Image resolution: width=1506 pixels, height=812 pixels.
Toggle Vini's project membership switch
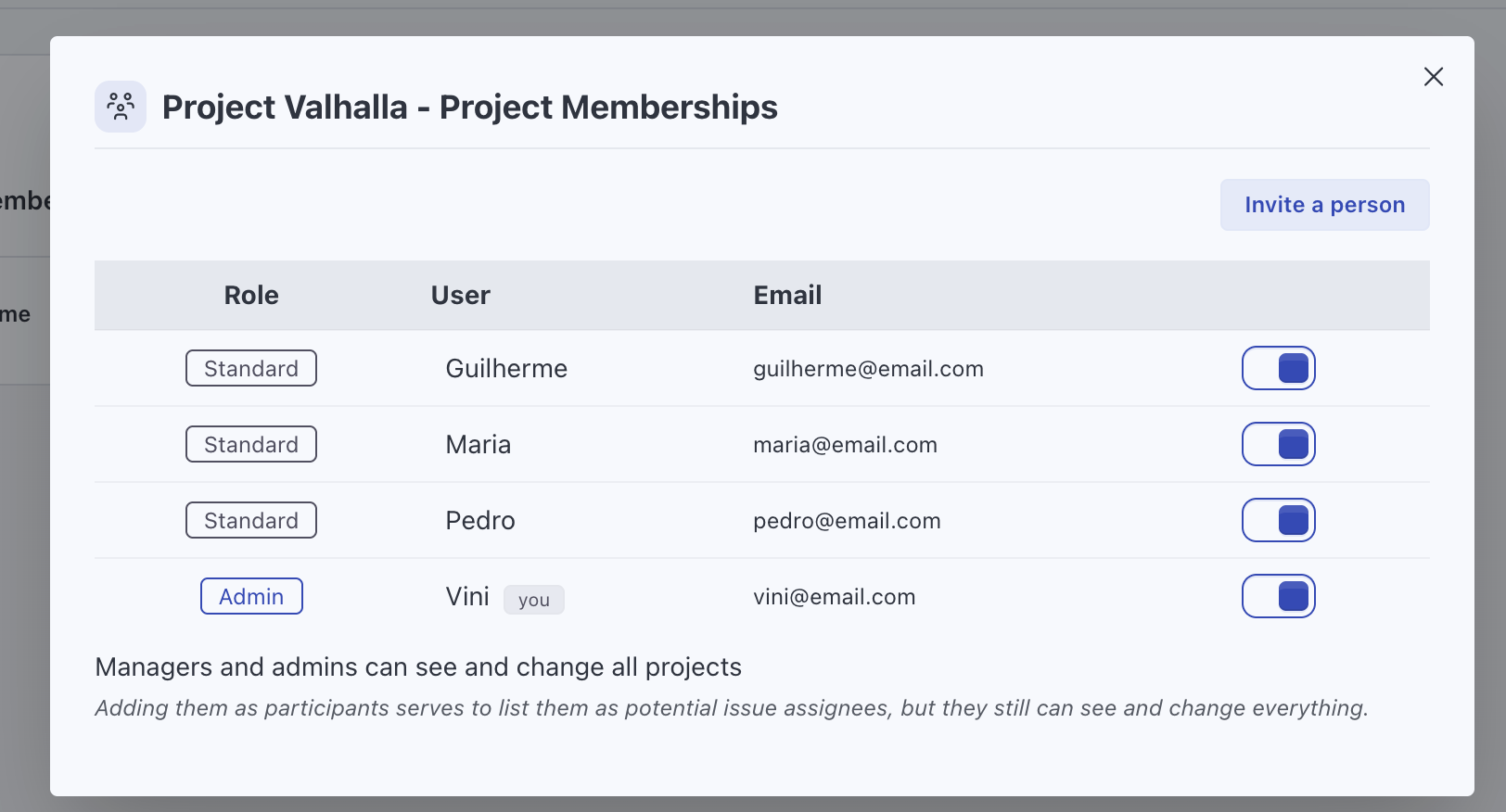pos(1278,596)
